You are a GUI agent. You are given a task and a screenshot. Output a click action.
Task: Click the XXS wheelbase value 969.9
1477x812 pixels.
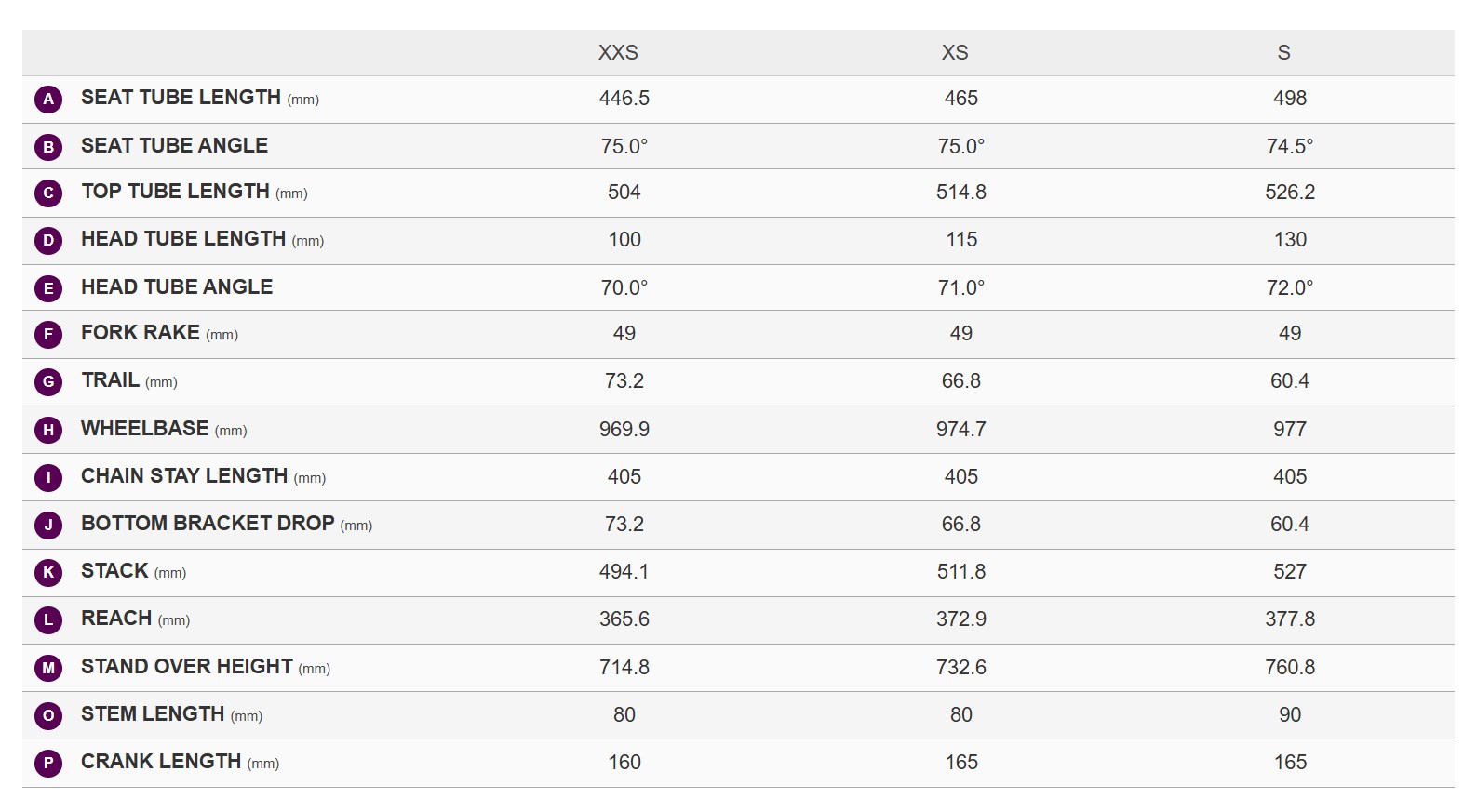point(624,430)
